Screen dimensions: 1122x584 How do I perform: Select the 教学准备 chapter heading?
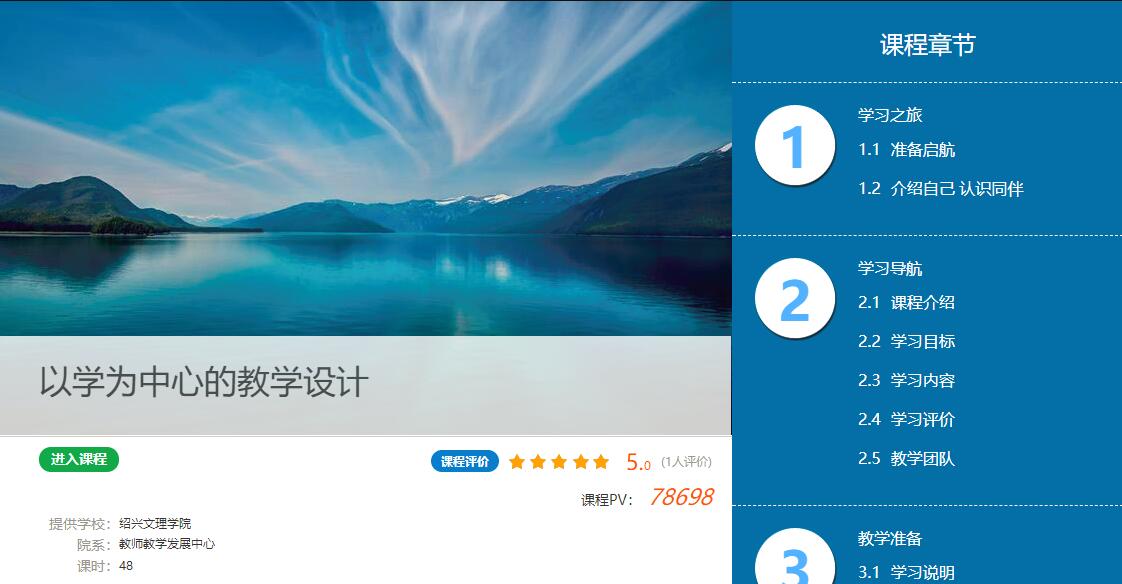point(890,538)
